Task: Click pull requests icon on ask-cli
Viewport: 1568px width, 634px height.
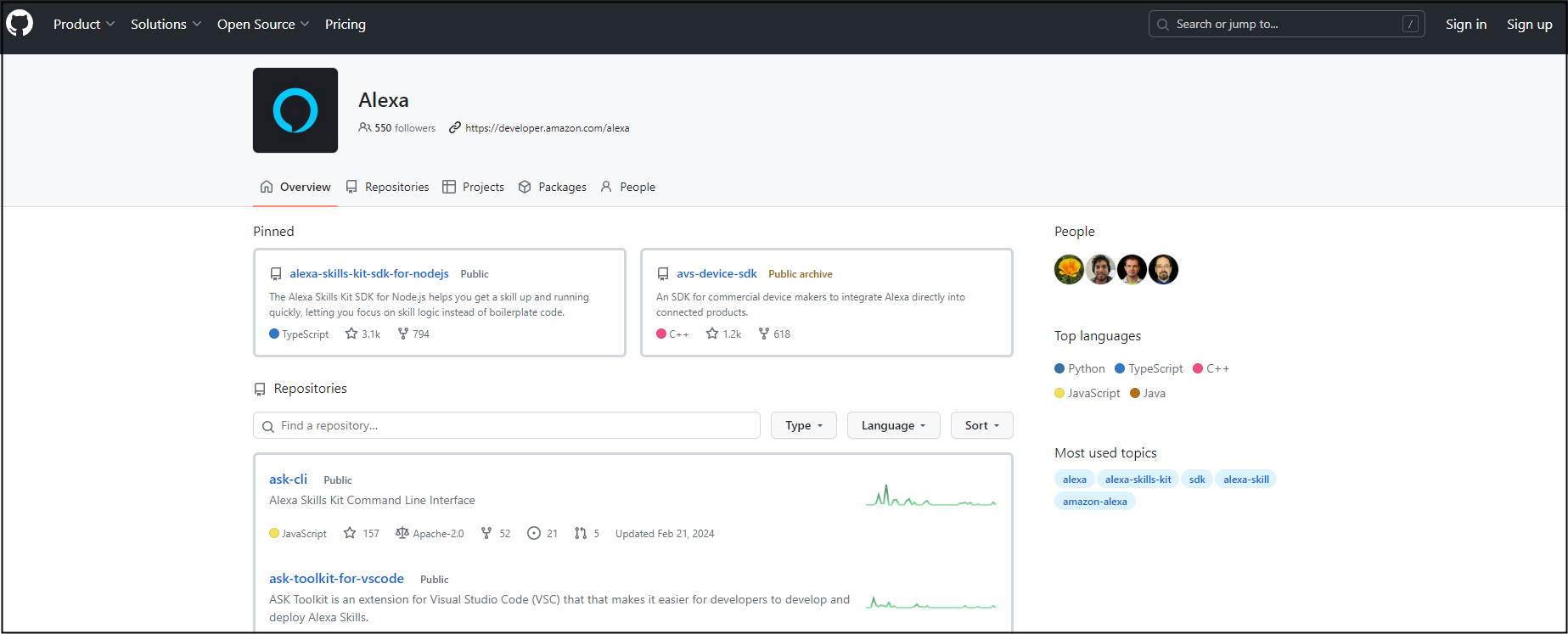Action: coord(581,533)
